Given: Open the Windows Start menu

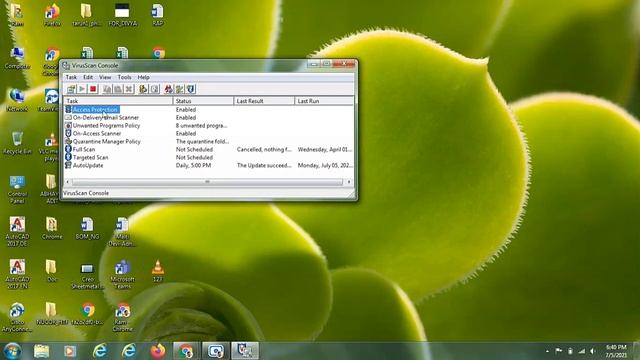Looking at the screenshot, I should coord(12,351).
